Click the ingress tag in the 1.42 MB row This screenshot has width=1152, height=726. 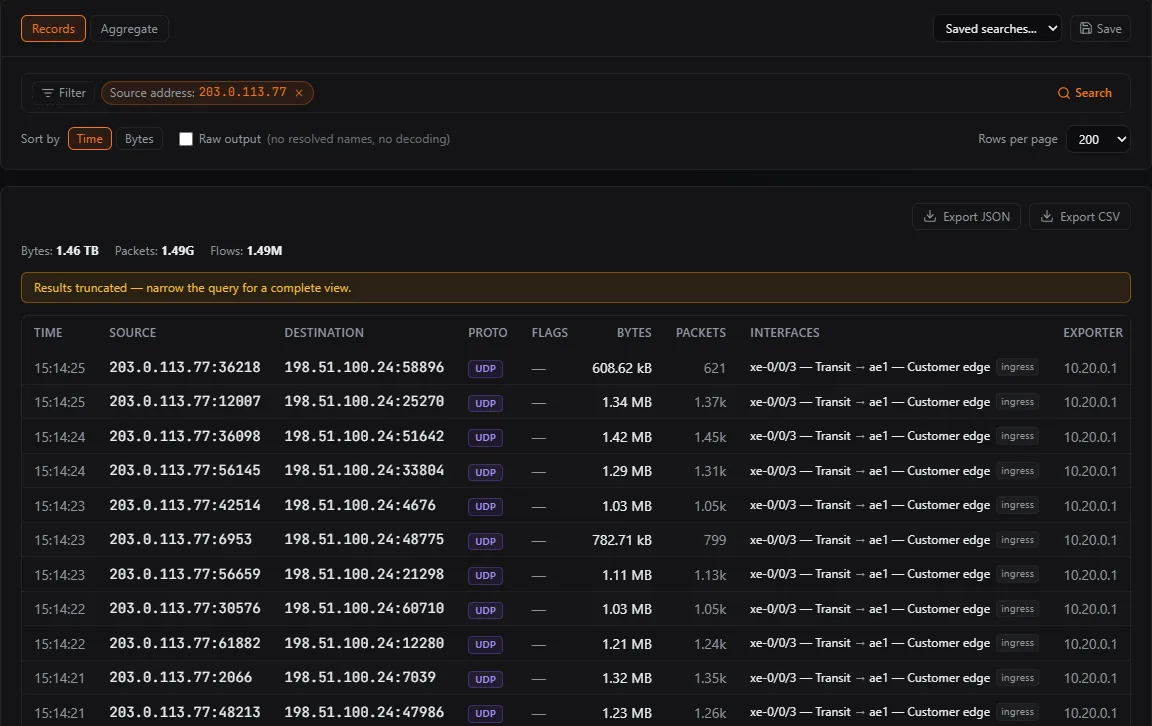[x=1017, y=436]
